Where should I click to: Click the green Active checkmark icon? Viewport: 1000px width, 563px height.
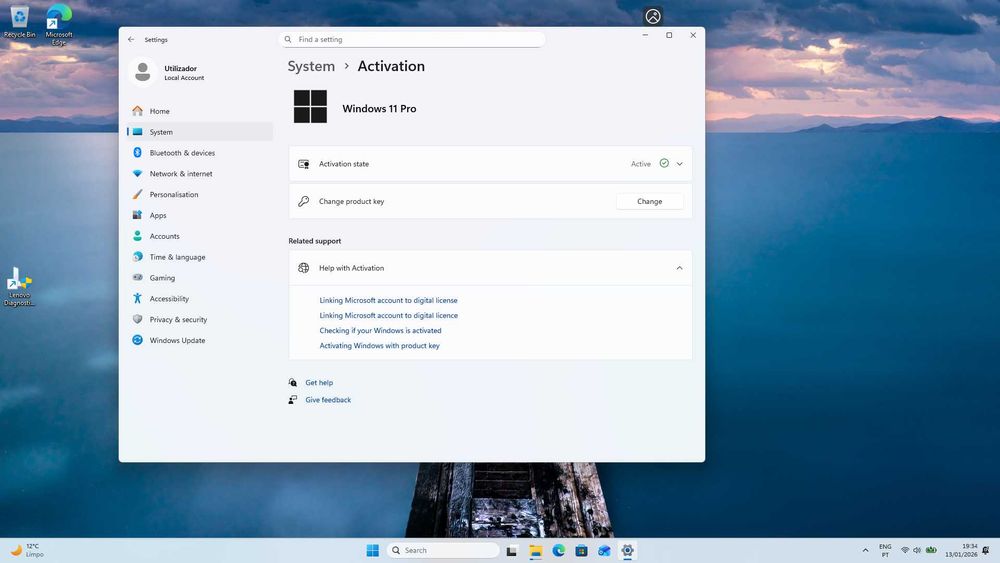point(664,163)
